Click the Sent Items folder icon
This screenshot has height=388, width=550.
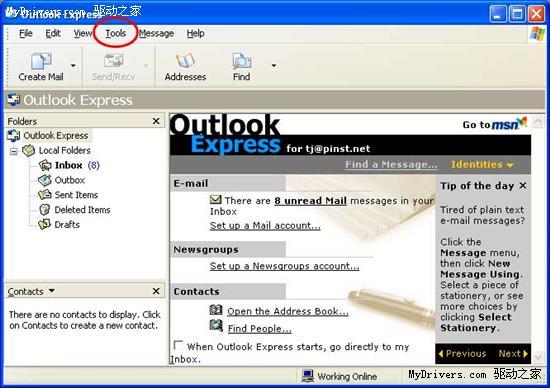[x=45, y=195]
